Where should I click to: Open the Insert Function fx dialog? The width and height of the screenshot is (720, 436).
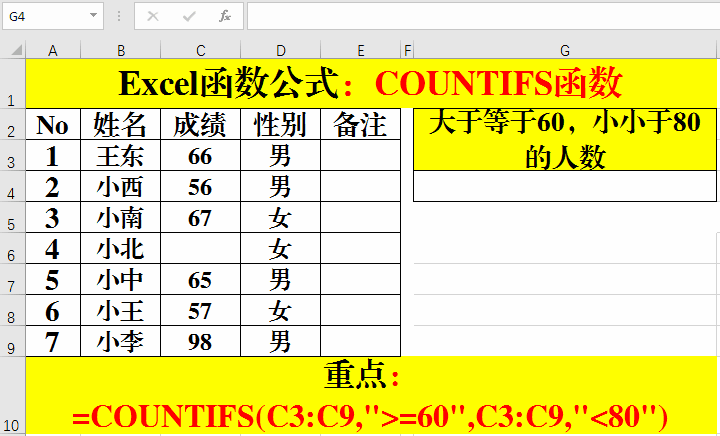(225, 17)
